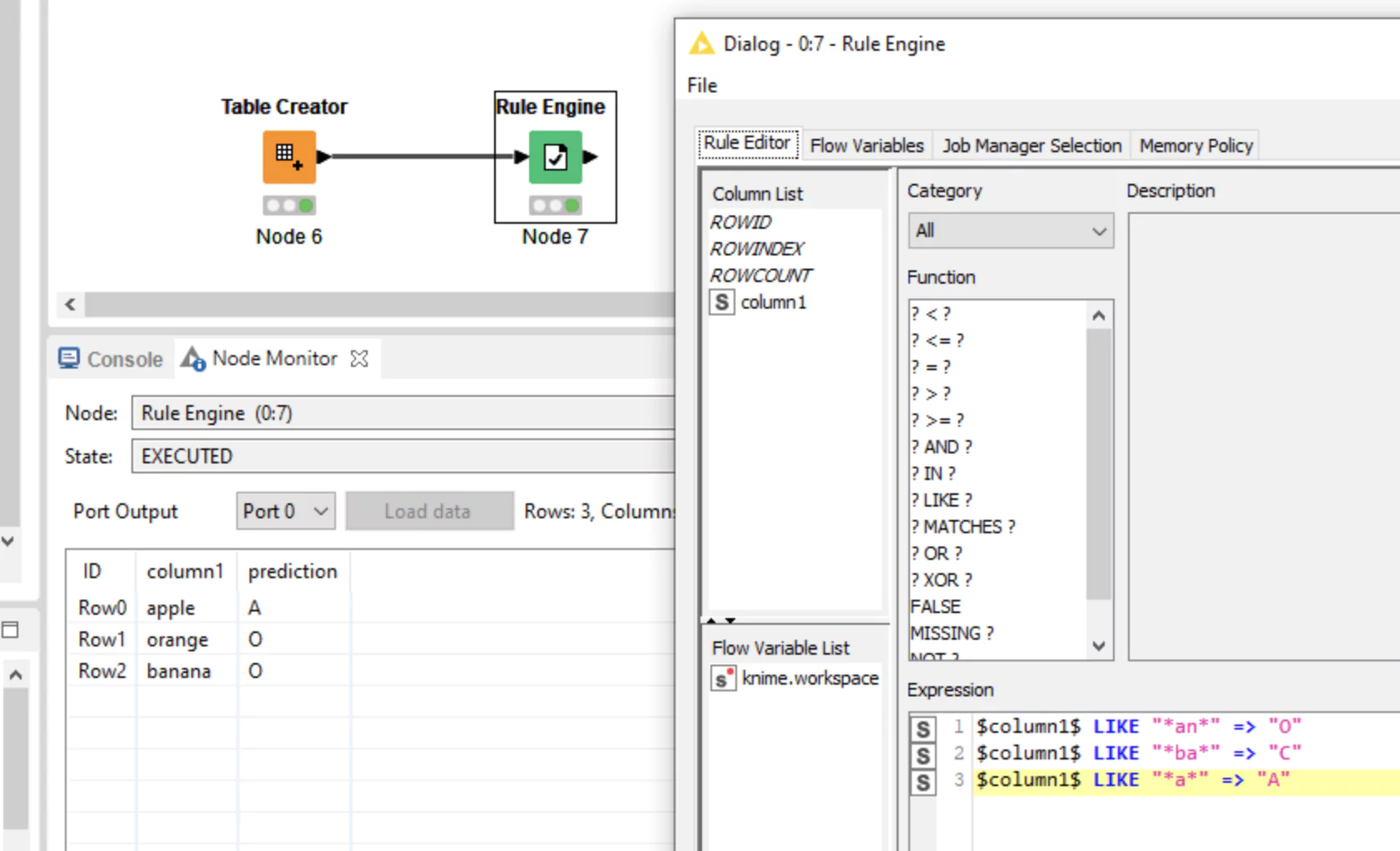
Task: Open the Port Output dropdown
Action: tap(285, 511)
